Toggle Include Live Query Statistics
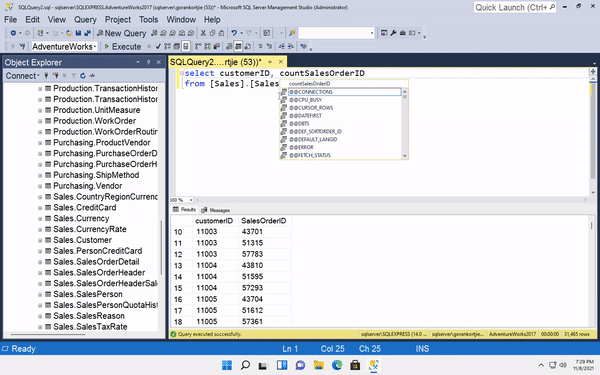 pyautogui.click(x=207, y=46)
